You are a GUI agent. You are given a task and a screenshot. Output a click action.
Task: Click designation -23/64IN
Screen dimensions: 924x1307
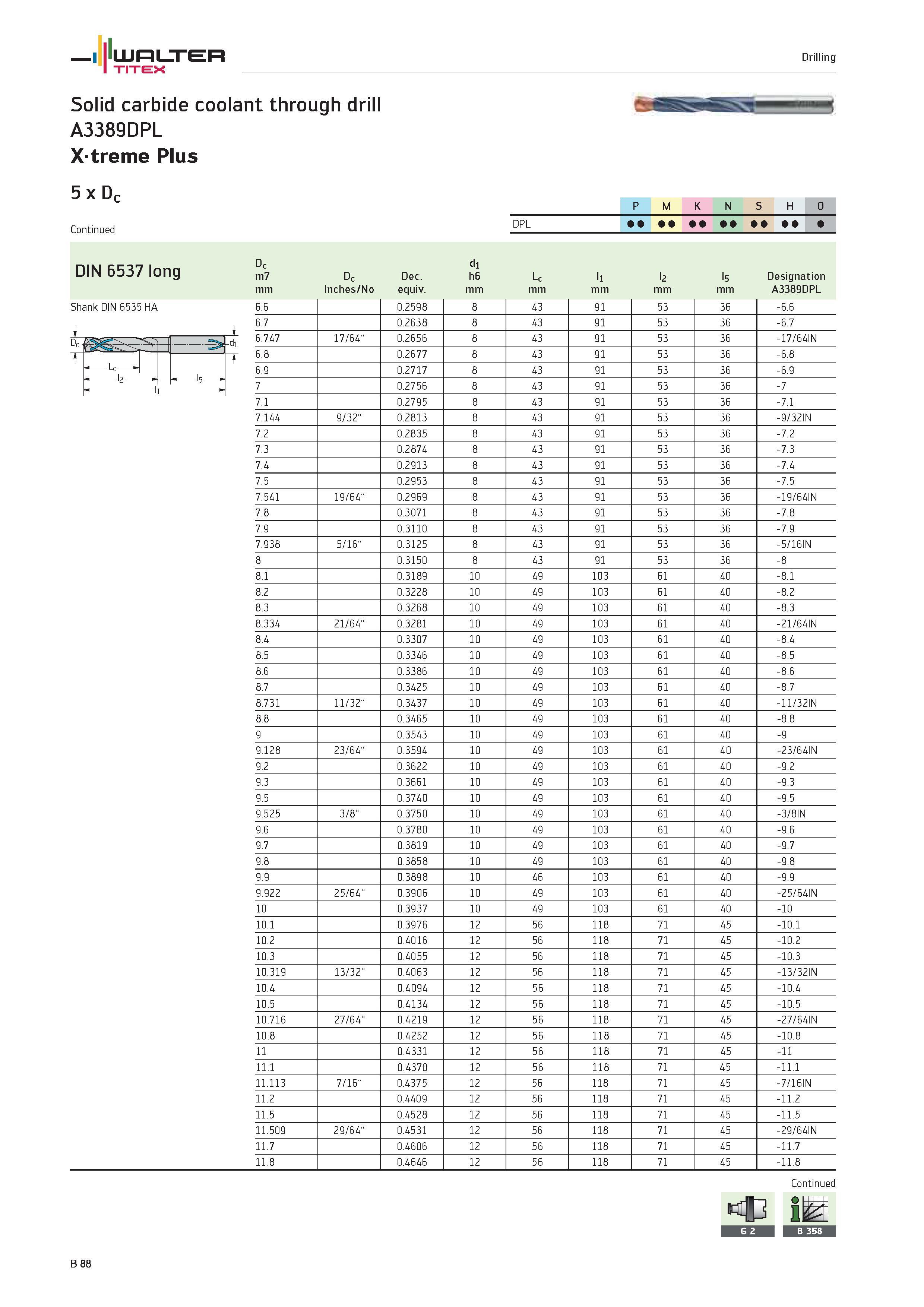point(797,751)
